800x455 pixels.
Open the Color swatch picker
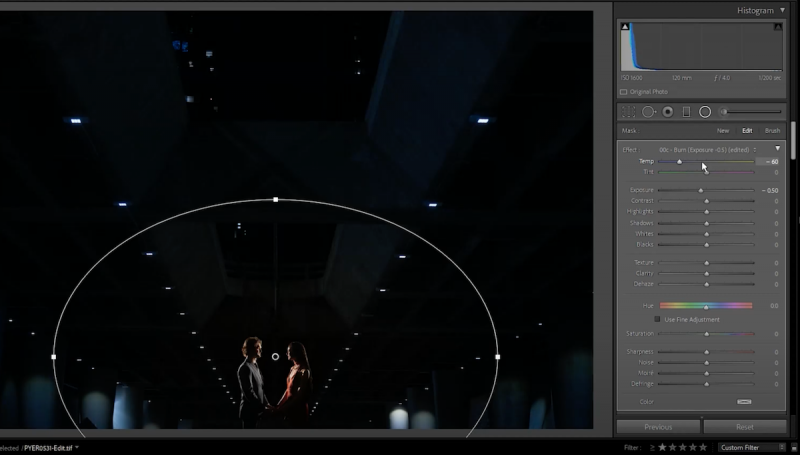tap(744, 401)
